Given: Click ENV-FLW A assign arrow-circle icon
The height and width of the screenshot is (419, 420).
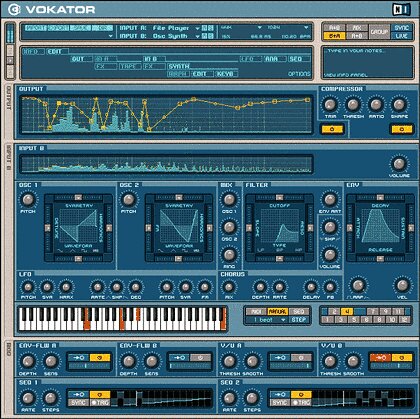Looking at the screenshot, I should (78, 358).
